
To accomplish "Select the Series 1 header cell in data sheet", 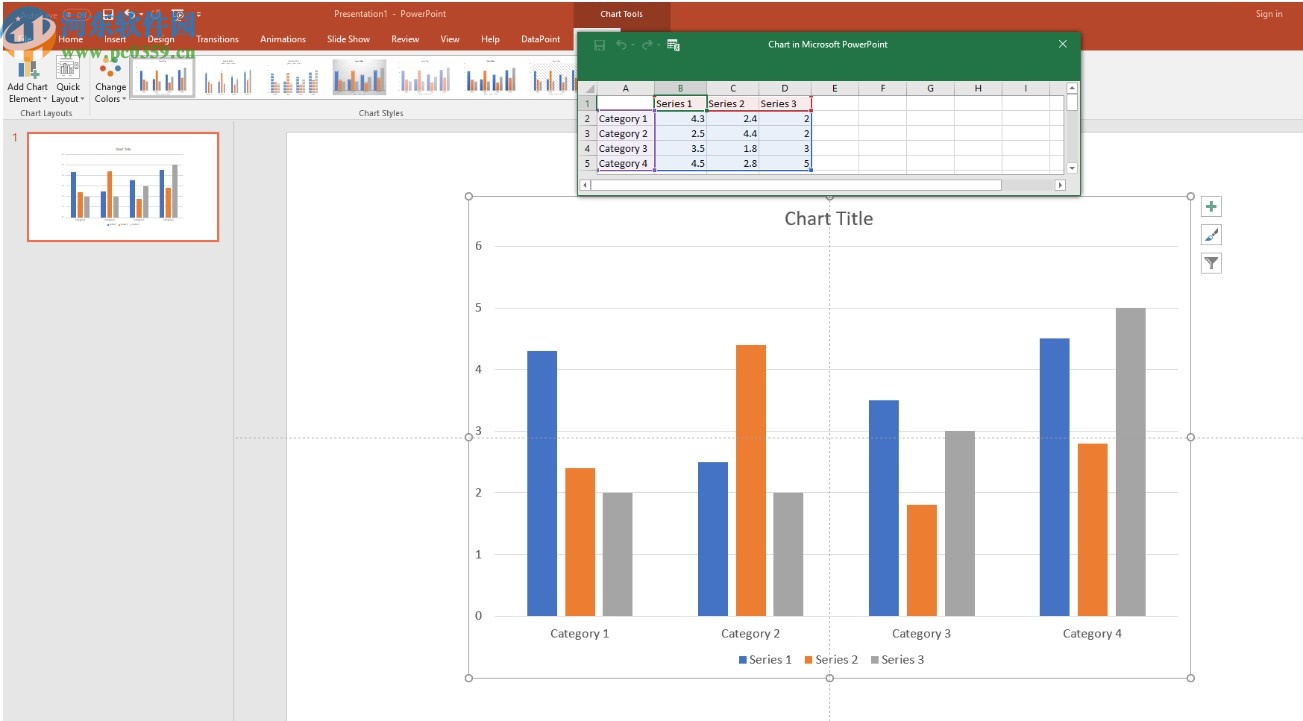I will [680, 103].
